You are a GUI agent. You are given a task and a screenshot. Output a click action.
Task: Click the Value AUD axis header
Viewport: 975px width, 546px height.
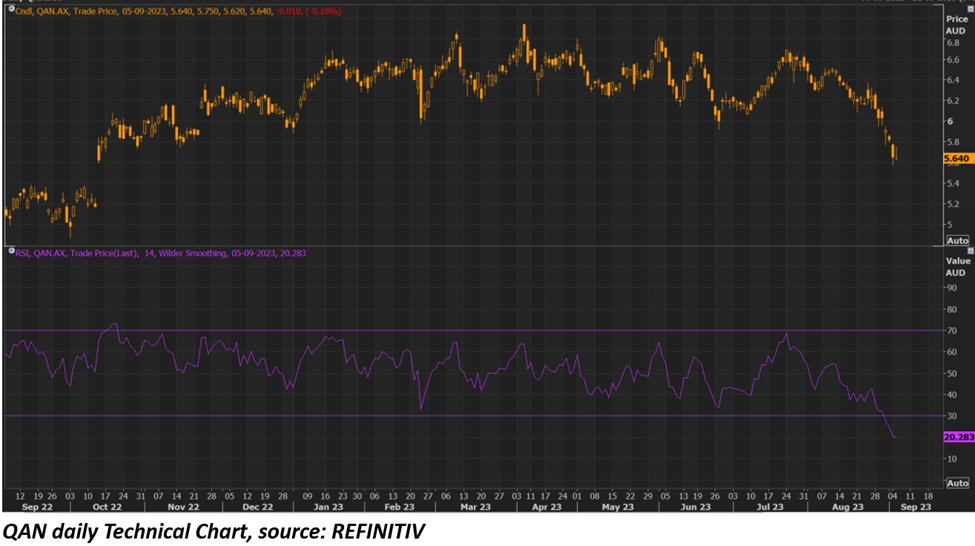pos(957,266)
